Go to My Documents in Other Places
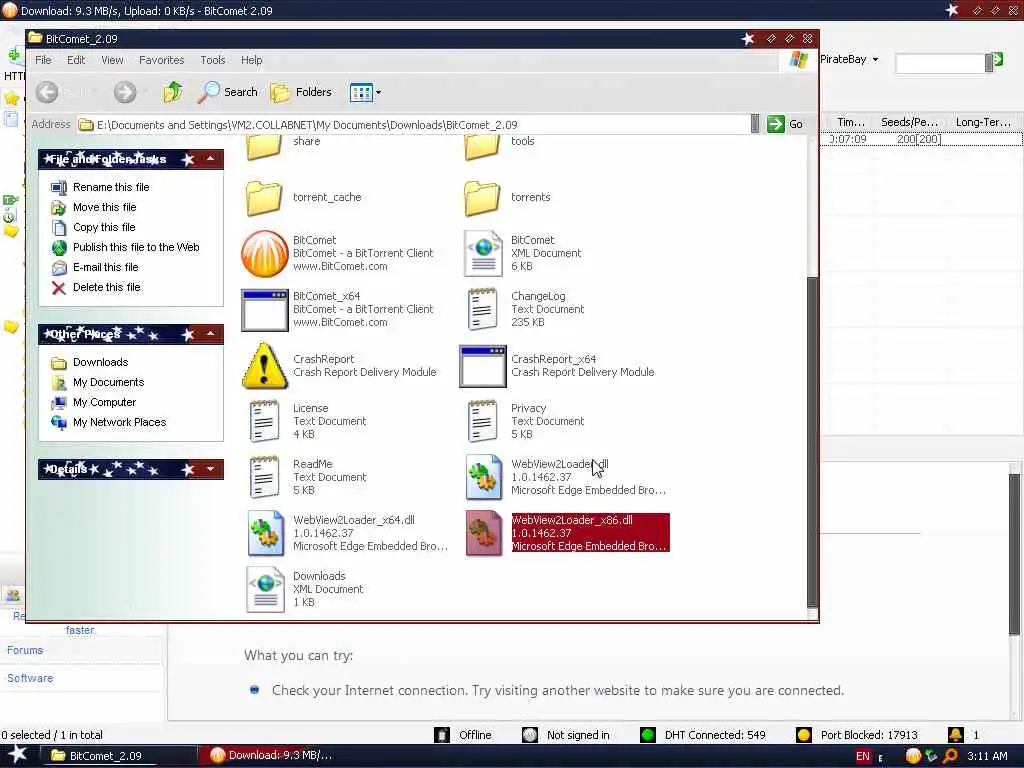Viewport: 1024px width, 768px height. [x=98, y=383]
